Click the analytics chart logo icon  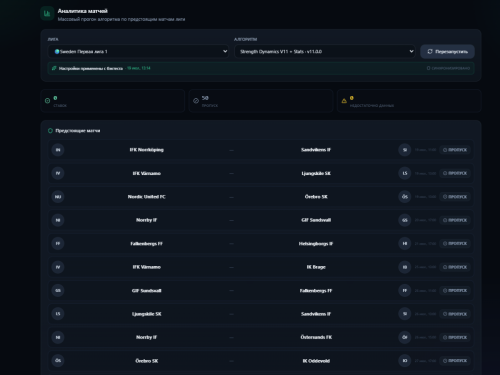pyautogui.click(x=47, y=14)
